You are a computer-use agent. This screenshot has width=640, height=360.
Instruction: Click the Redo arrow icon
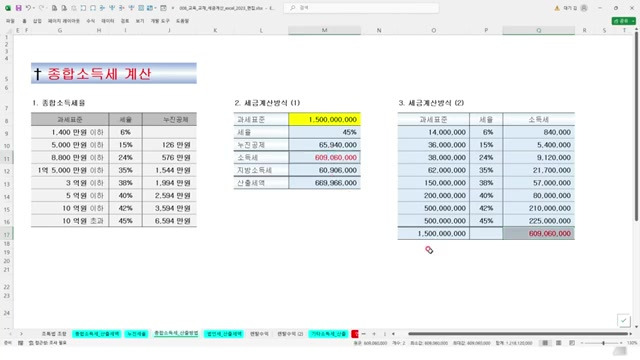pos(41,8)
